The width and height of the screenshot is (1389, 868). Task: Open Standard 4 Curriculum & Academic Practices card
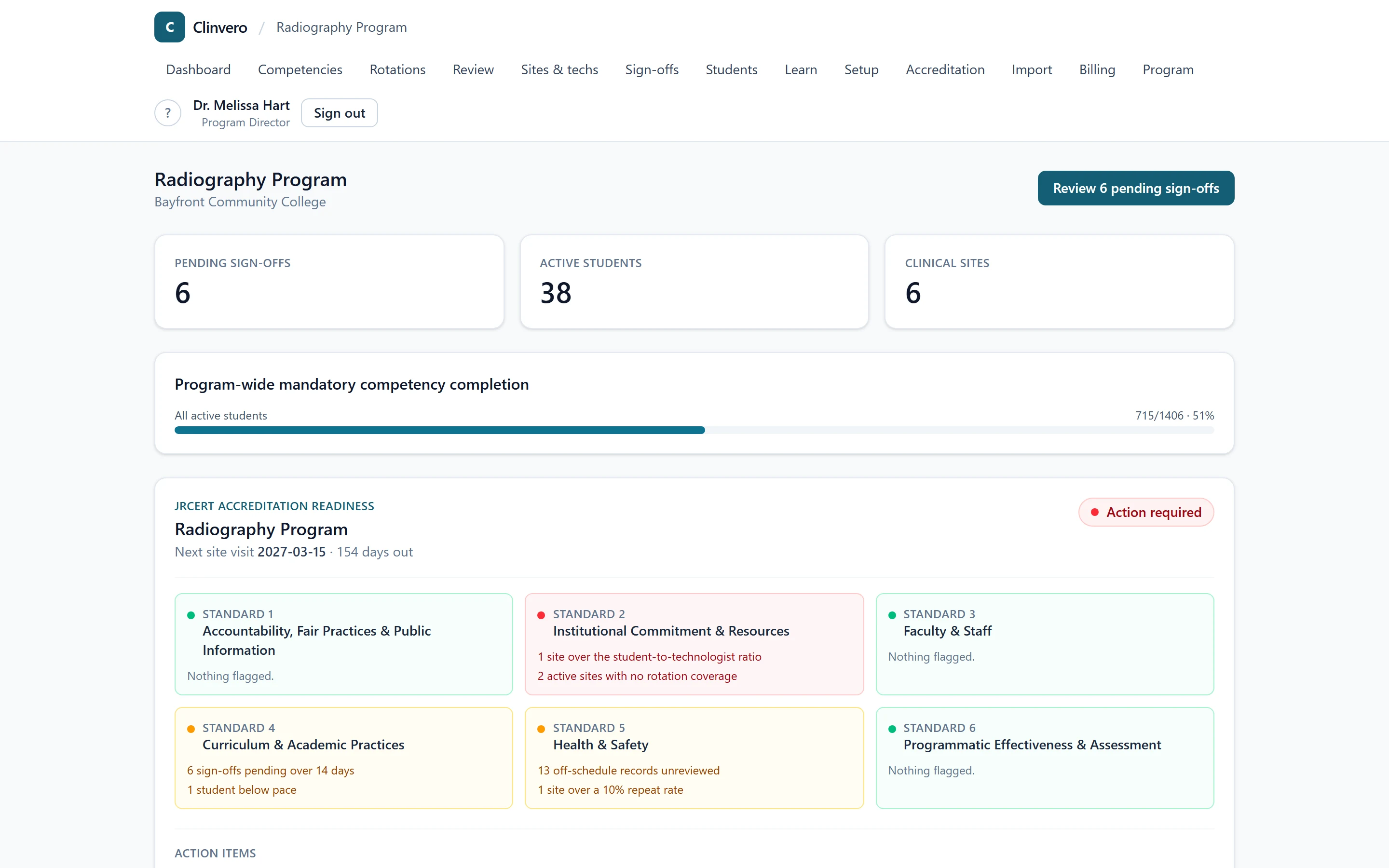pos(344,759)
